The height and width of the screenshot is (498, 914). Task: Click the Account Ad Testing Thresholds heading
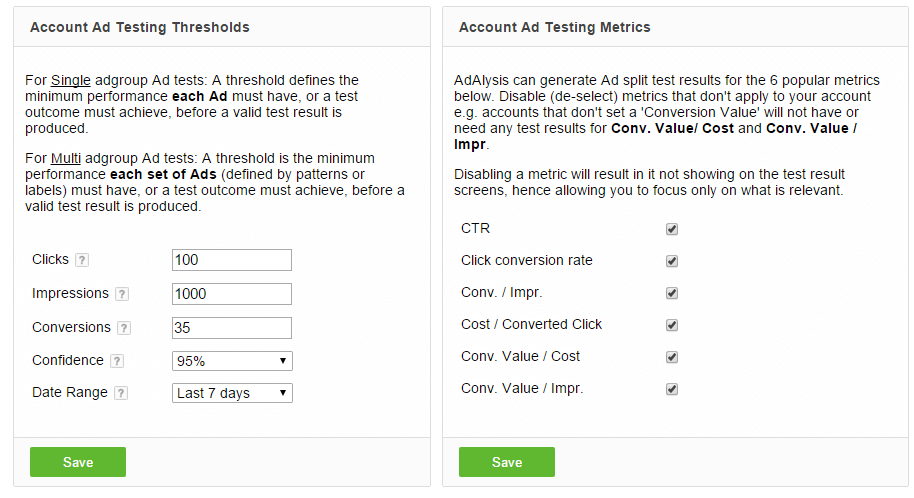pos(140,27)
